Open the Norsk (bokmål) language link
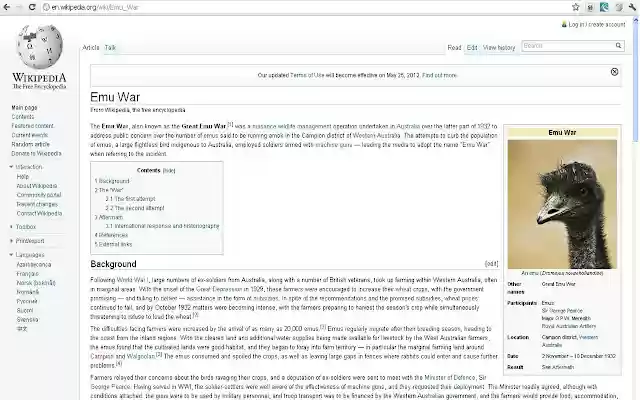 pos(36,282)
